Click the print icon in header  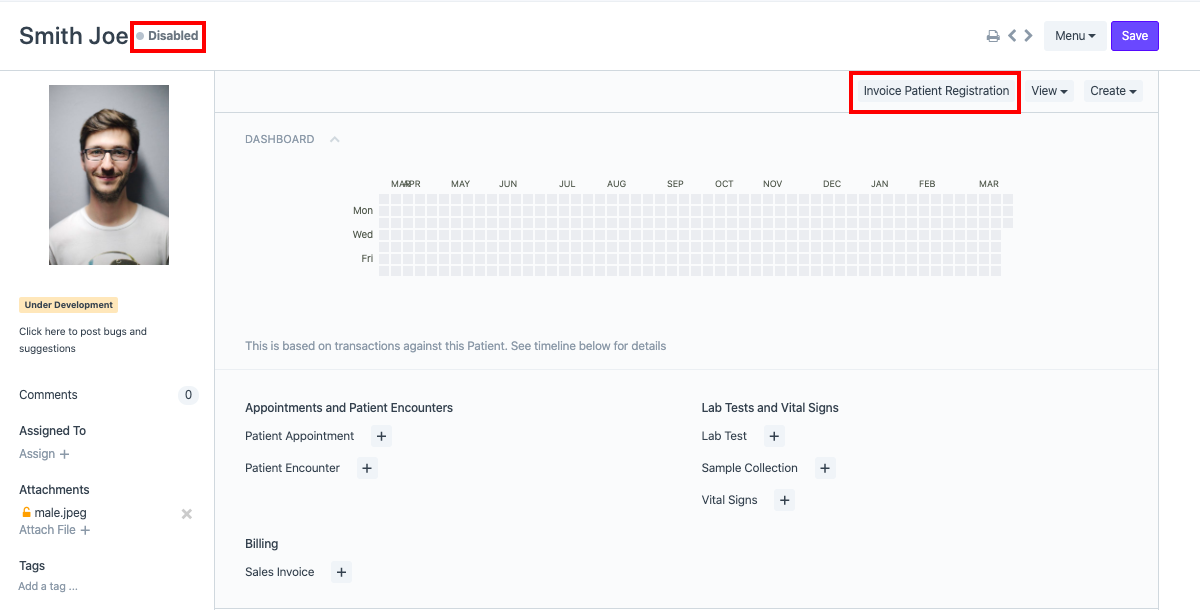click(993, 36)
